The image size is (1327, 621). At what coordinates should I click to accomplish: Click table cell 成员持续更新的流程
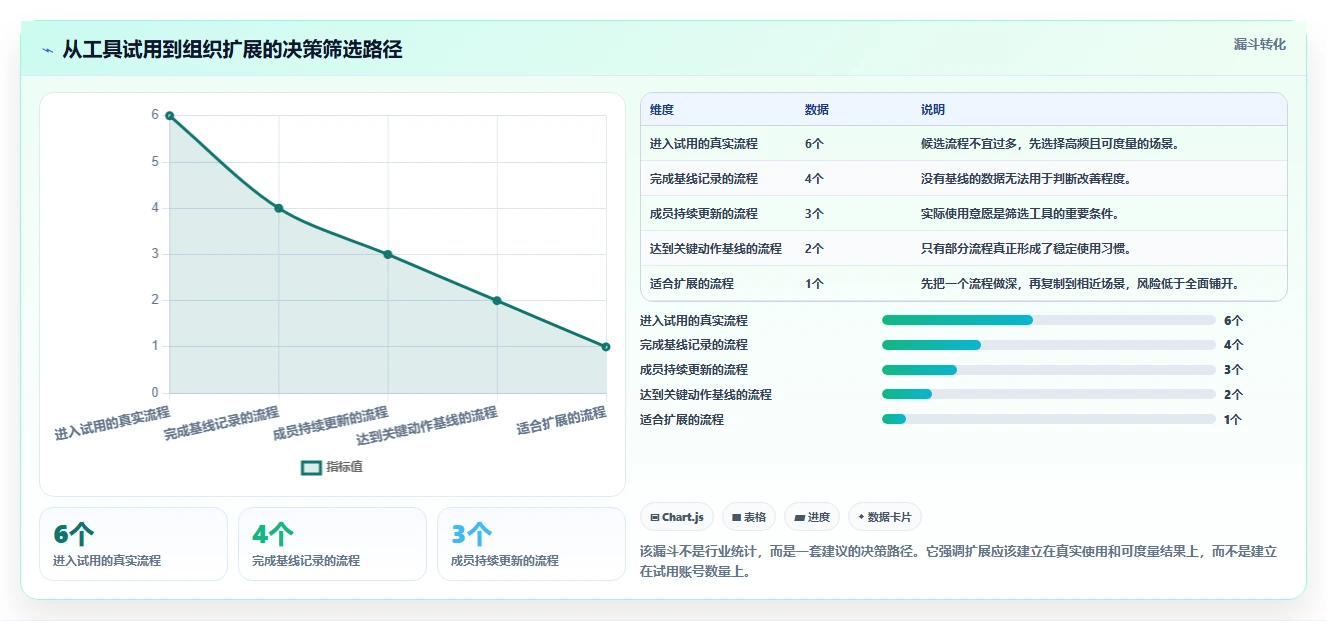704,214
